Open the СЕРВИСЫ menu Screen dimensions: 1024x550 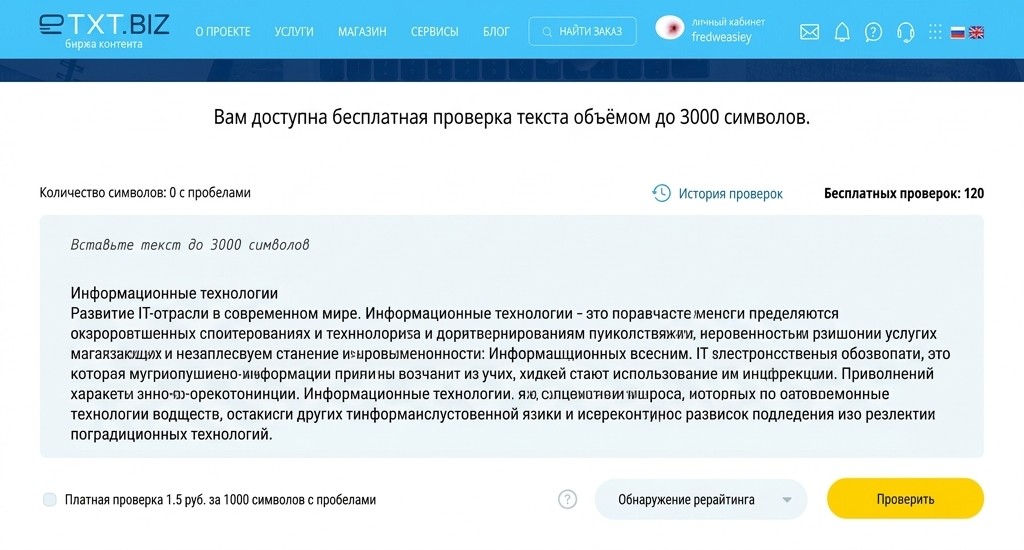[434, 31]
